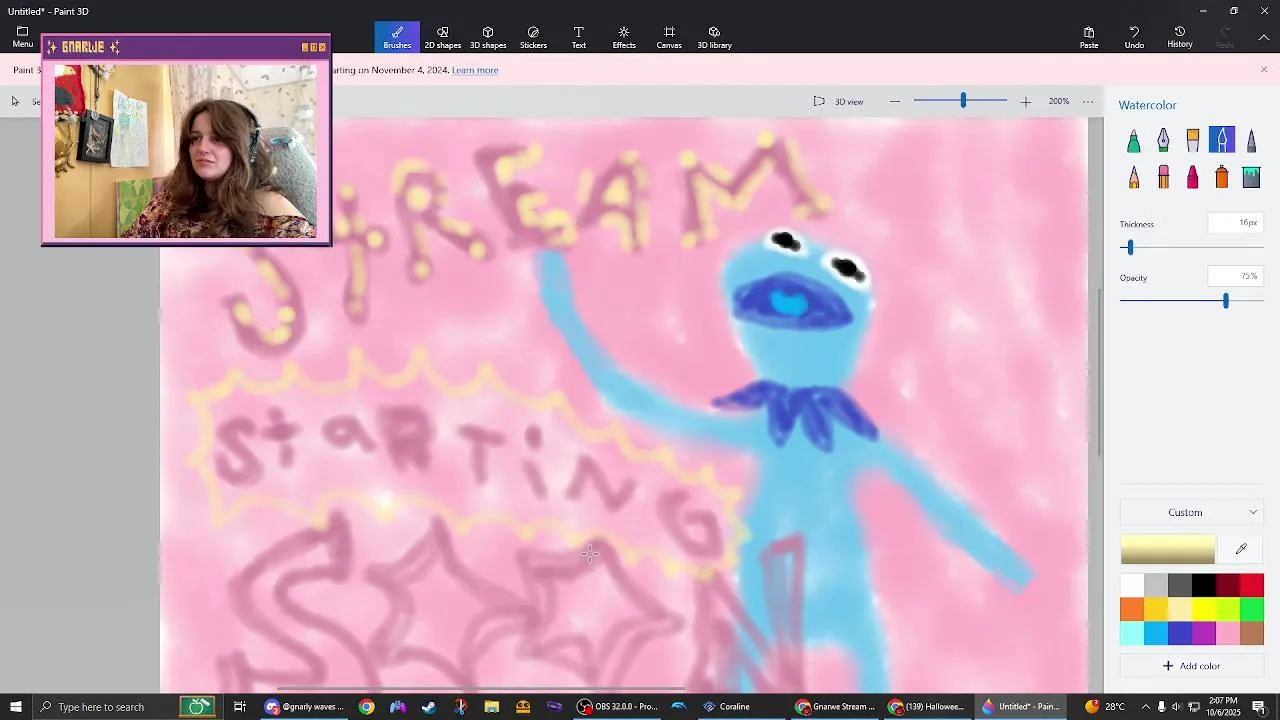Screen dimensions: 1280x720
Task: Open the 3D library tab
Action: 714,37
